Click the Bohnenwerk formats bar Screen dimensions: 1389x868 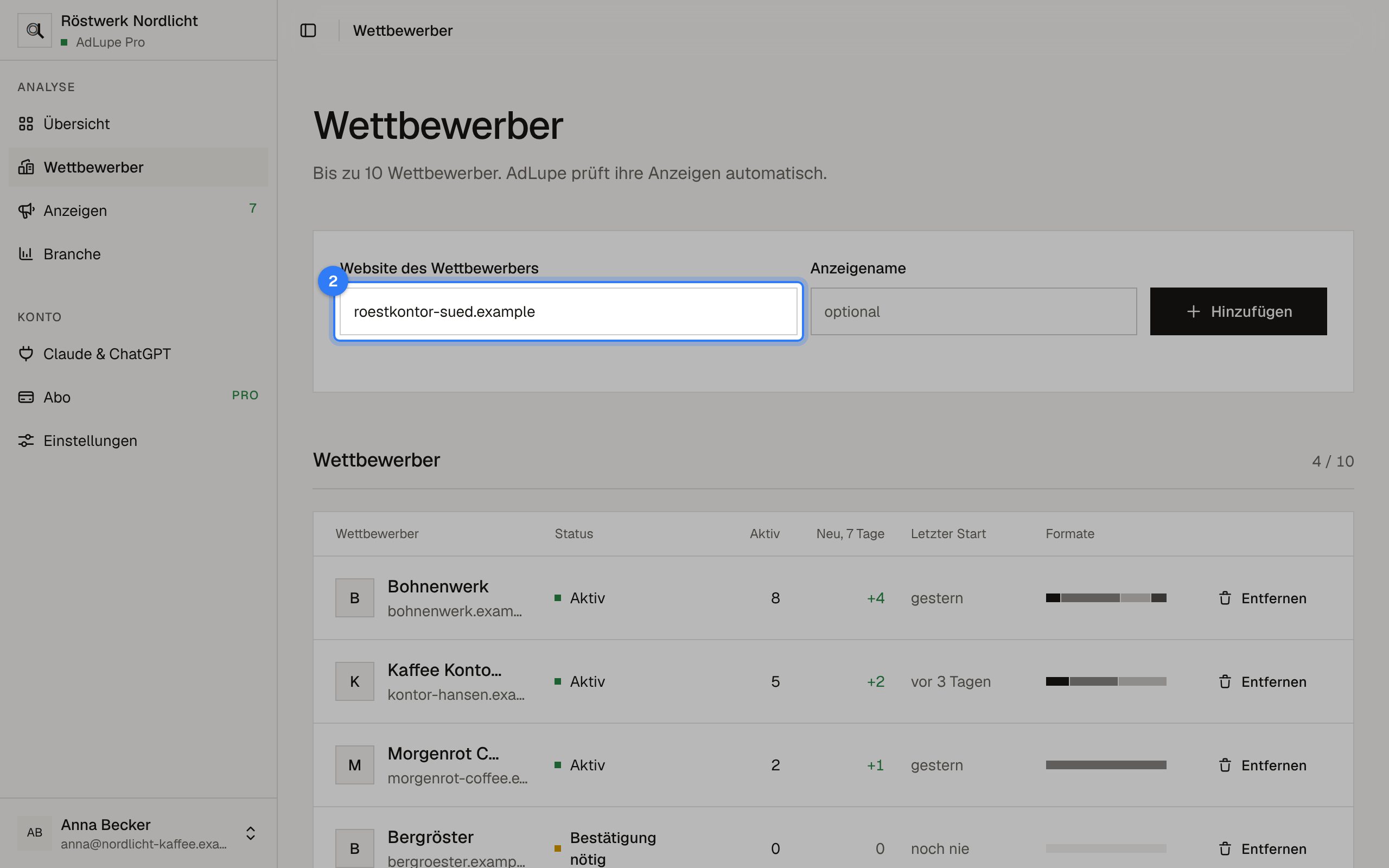[1106, 598]
